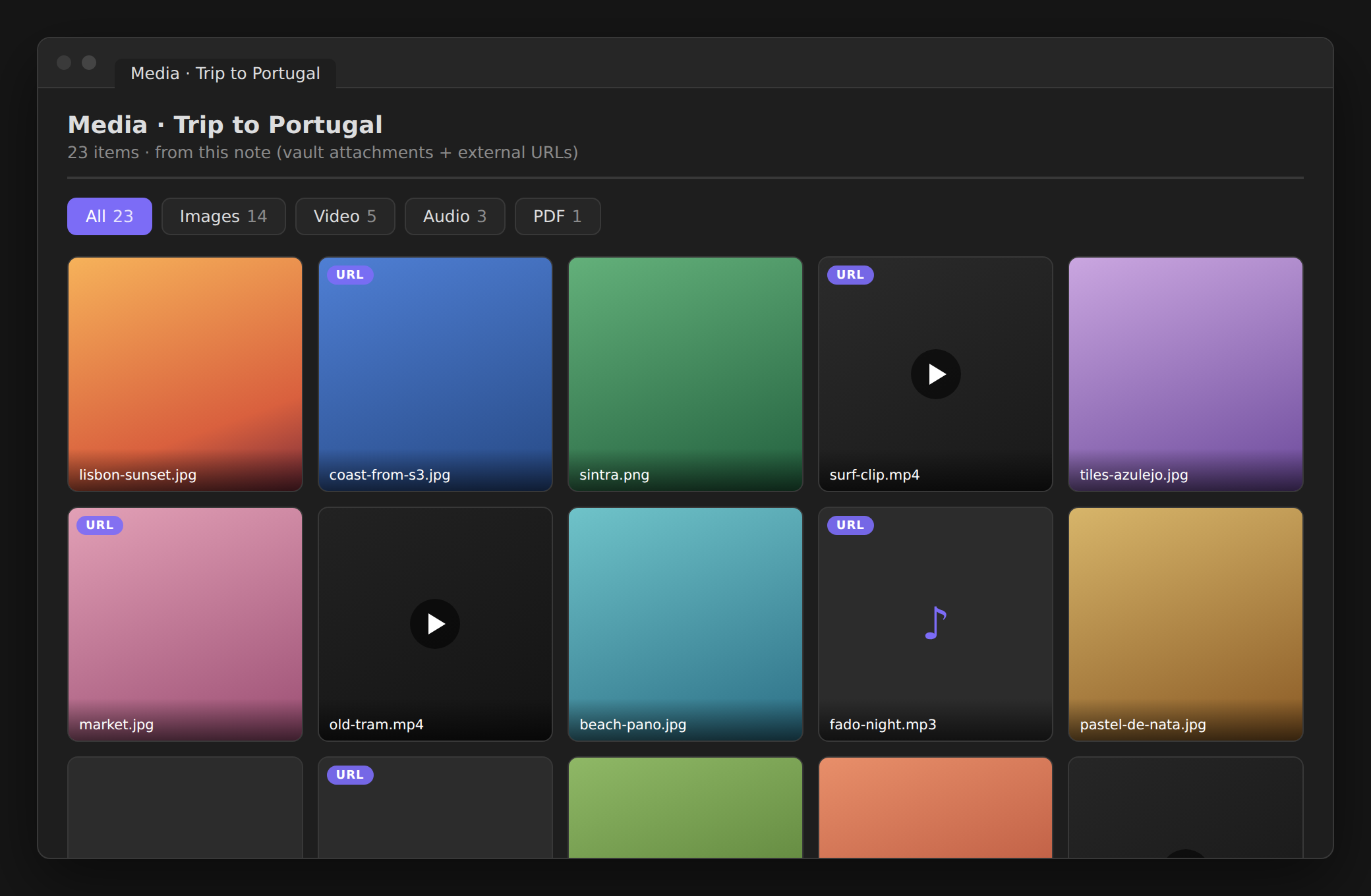The width and height of the screenshot is (1371, 896).
Task: Click the first gray window control dot
Action: coord(64,63)
